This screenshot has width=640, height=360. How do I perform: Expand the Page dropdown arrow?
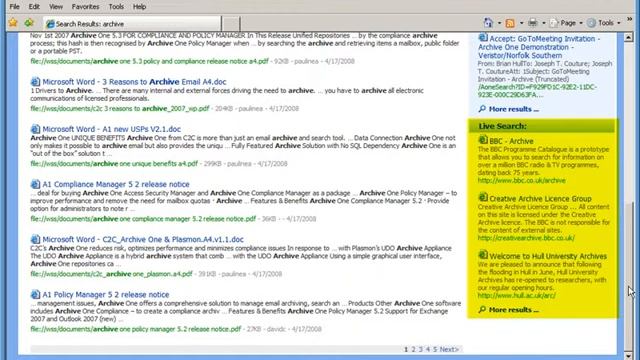click(x=580, y=23)
